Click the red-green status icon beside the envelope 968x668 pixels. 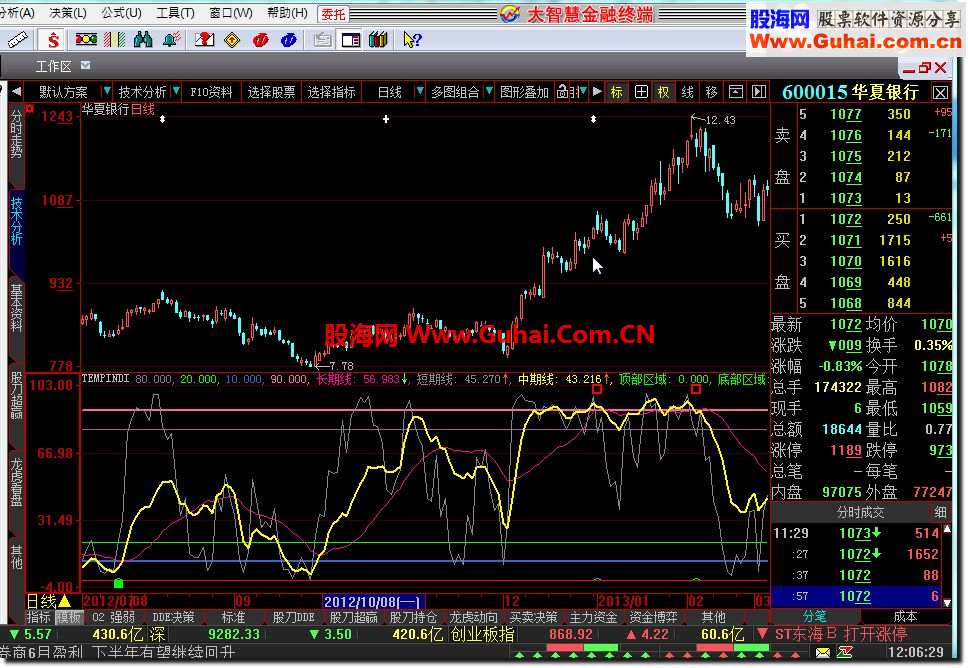(845, 652)
